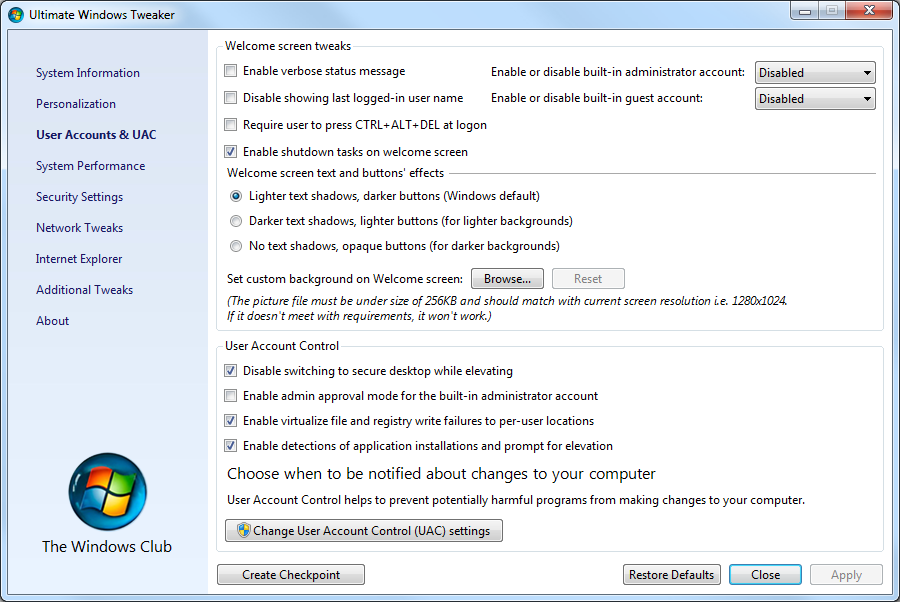The width and height of the screenshot is (900, 602).
Task: Click 'Choose when to be notified' heading
Action: (441, 473)
